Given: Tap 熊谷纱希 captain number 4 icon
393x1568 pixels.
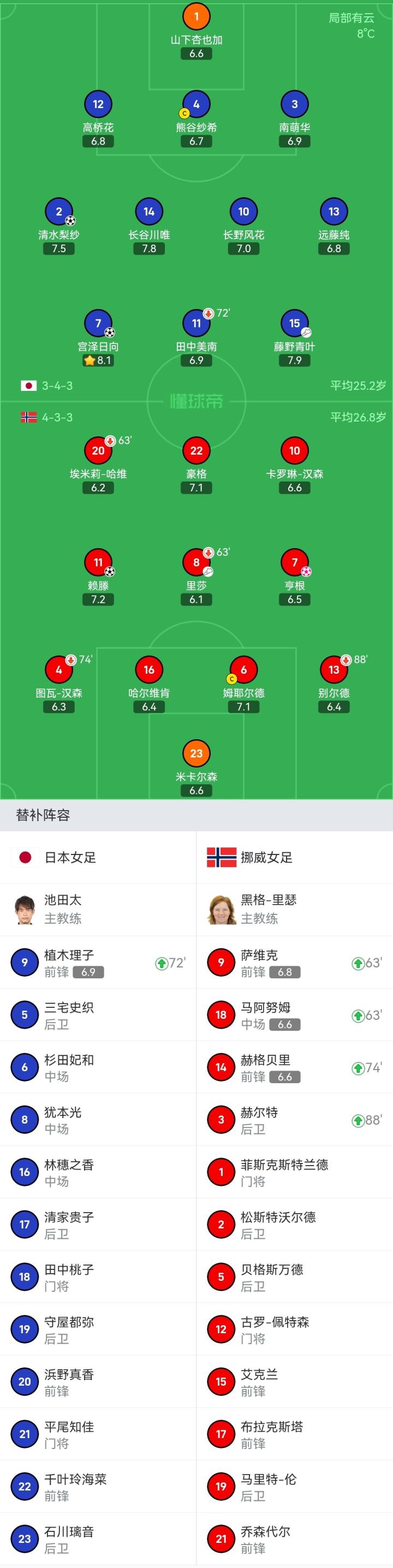Looking at the screenshot, I should tap(196, 104).
